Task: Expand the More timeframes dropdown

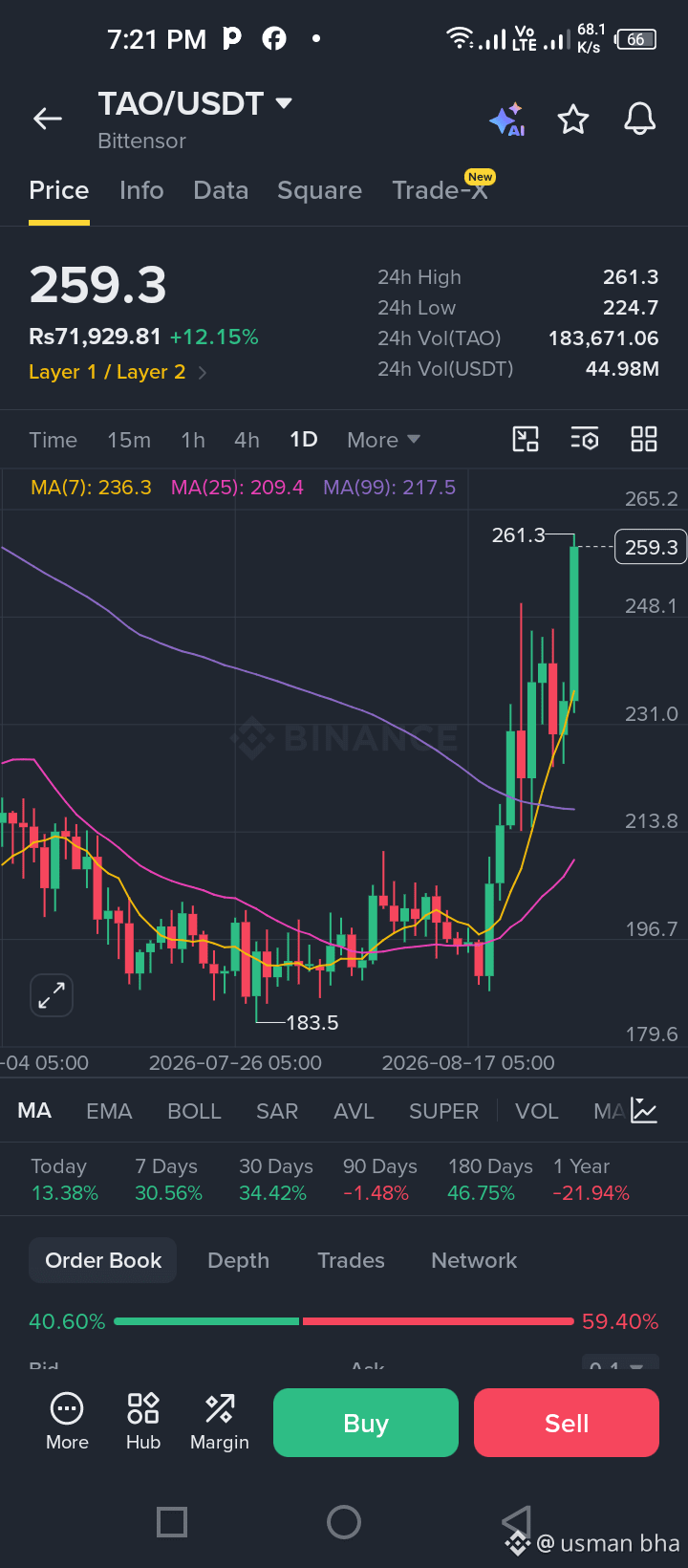Action: pyautogui.click(x=383, y=440)
